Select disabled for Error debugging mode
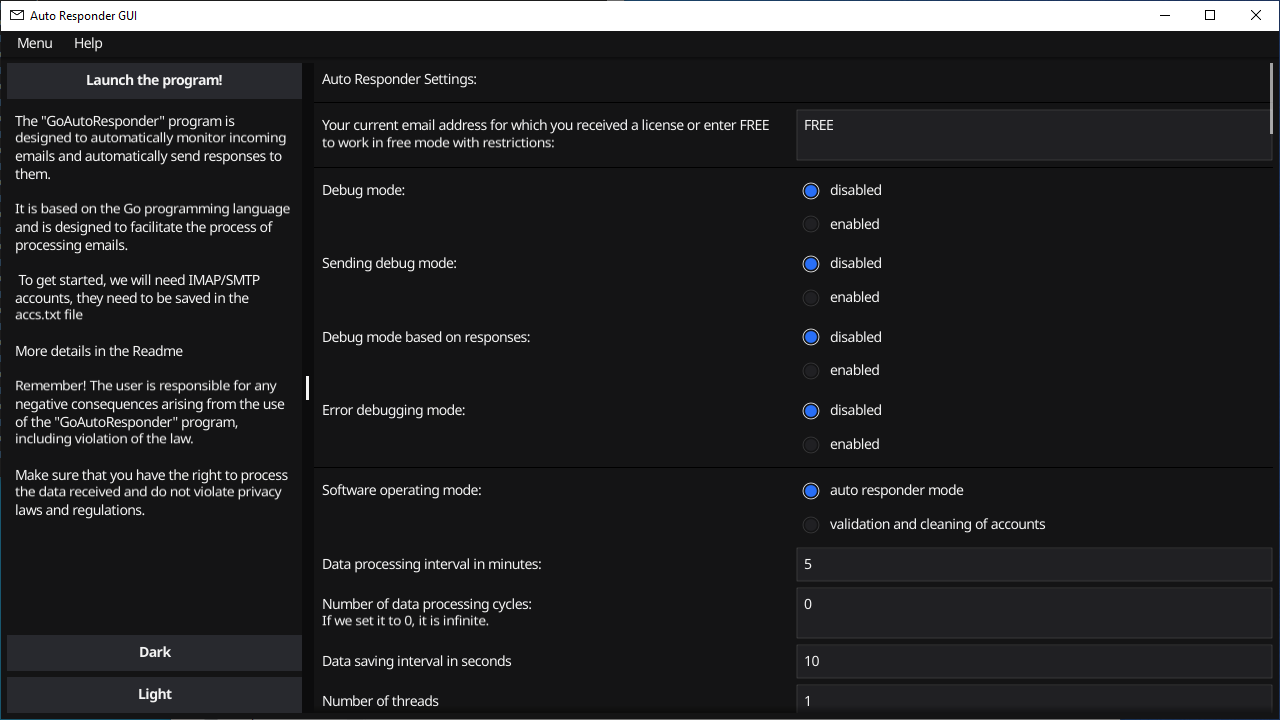Viewport: 1280px width, 720px height. pyautogui.click(x=842, y=410)
